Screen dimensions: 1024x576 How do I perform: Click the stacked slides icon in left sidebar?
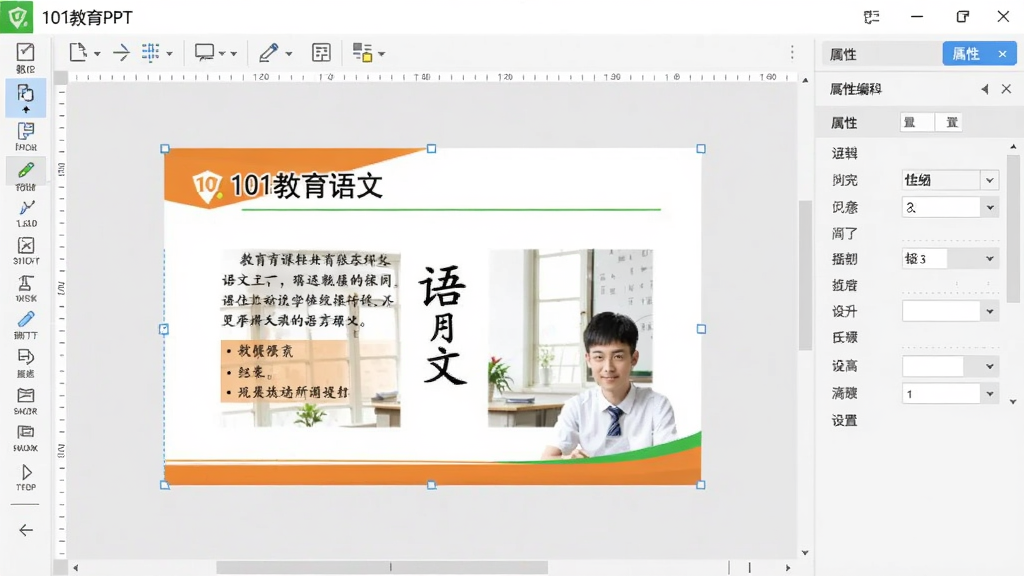pyautogui.click(x=25, y=432)
